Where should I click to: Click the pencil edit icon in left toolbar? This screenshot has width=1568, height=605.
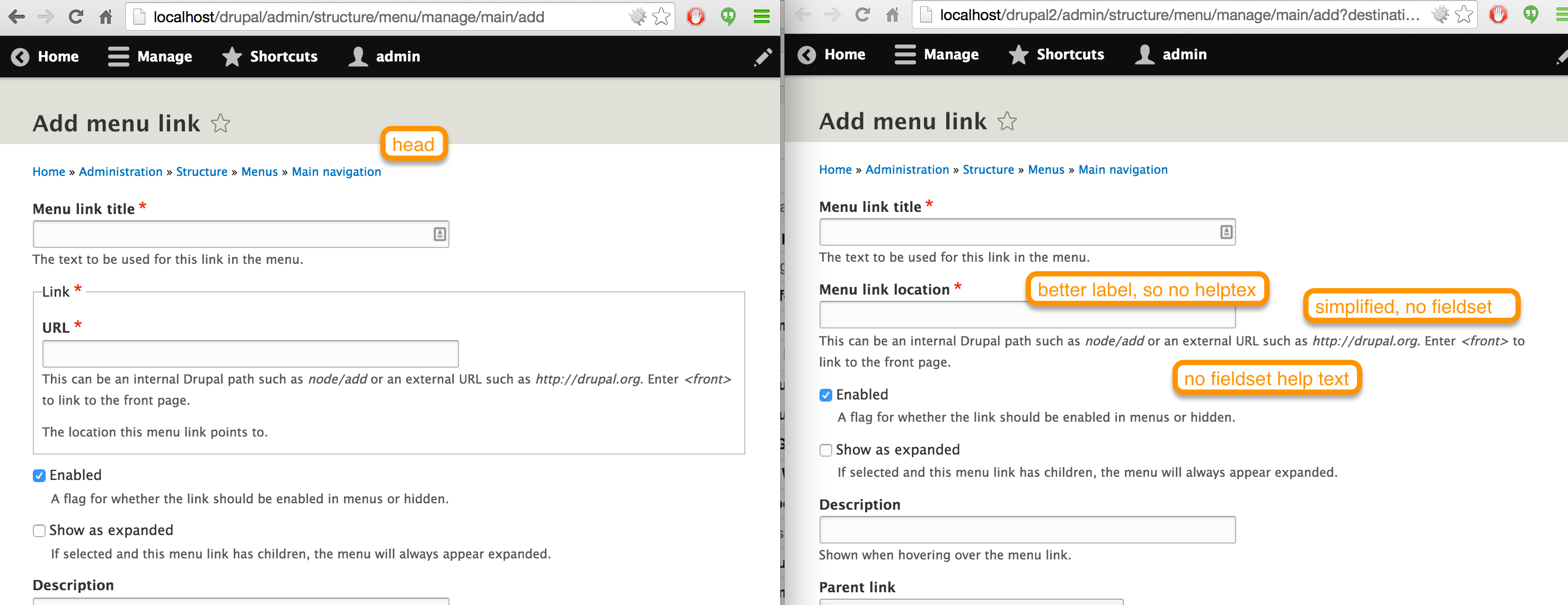pos(762,57)
